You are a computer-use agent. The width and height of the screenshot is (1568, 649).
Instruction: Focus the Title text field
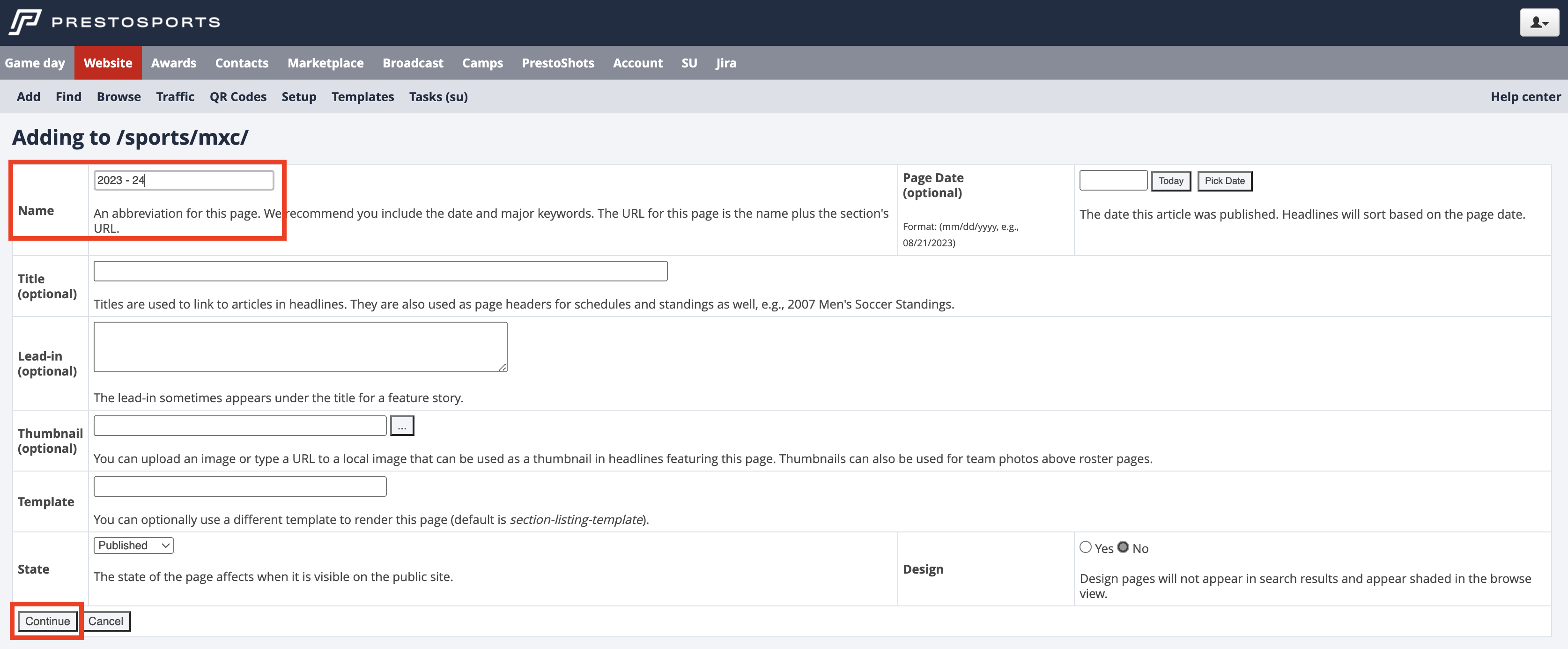pyautogui.click(x=380, y=271)
